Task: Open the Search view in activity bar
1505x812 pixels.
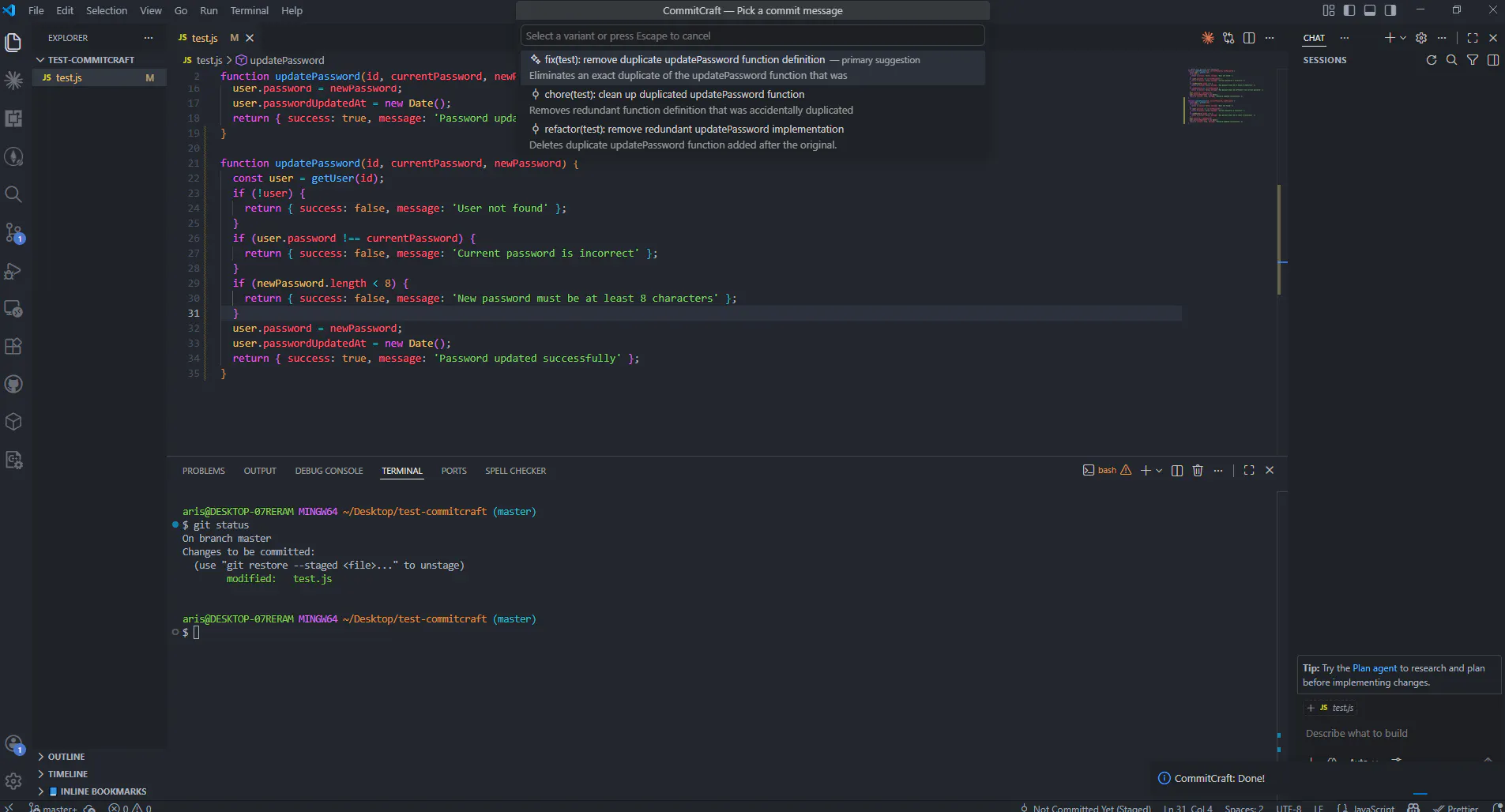Action: [x=13, y=194]
